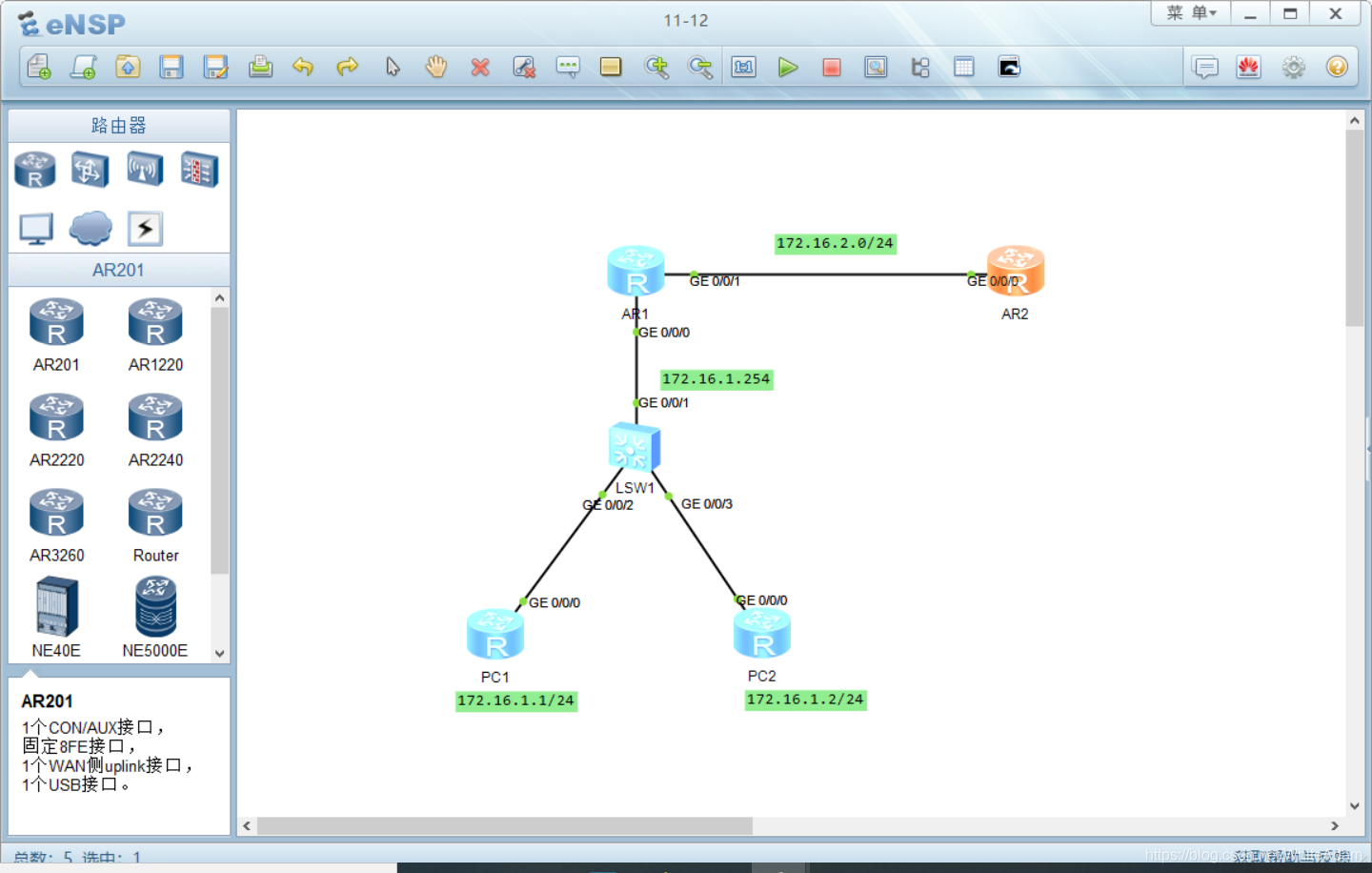The width and height of the screenshot is (1372, 873).
Task: Undo the last action
Action: point(303,67)
